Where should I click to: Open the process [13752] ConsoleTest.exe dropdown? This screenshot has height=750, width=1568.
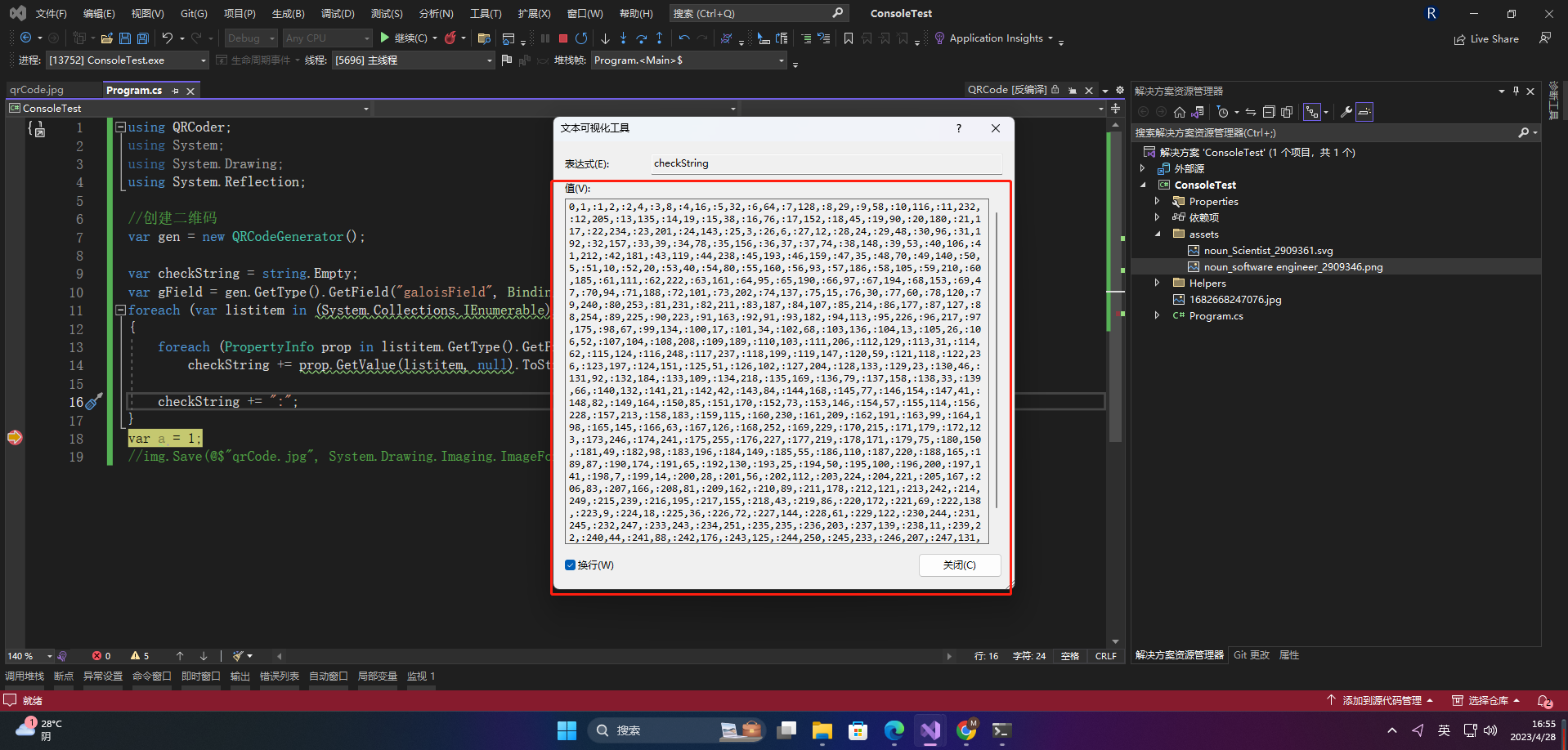point(127,60)
